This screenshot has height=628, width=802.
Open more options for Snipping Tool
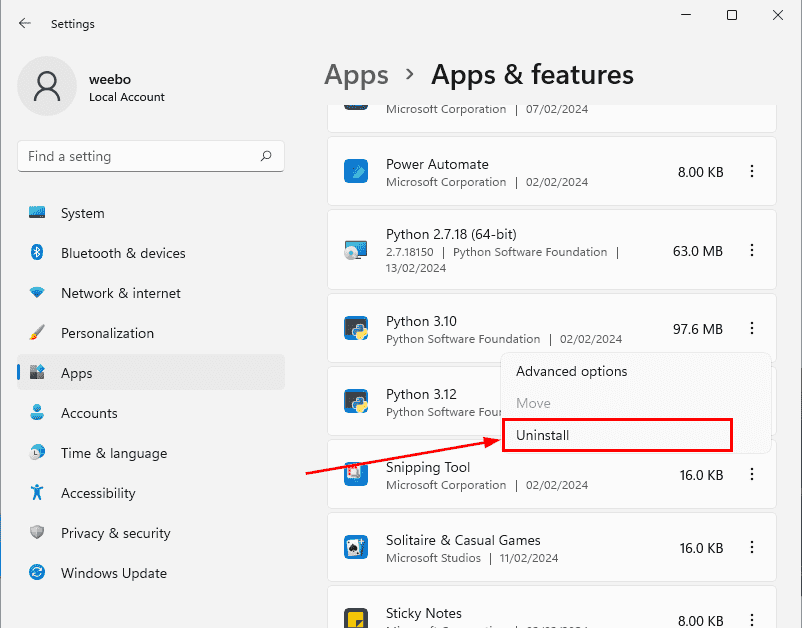point(752,474)
